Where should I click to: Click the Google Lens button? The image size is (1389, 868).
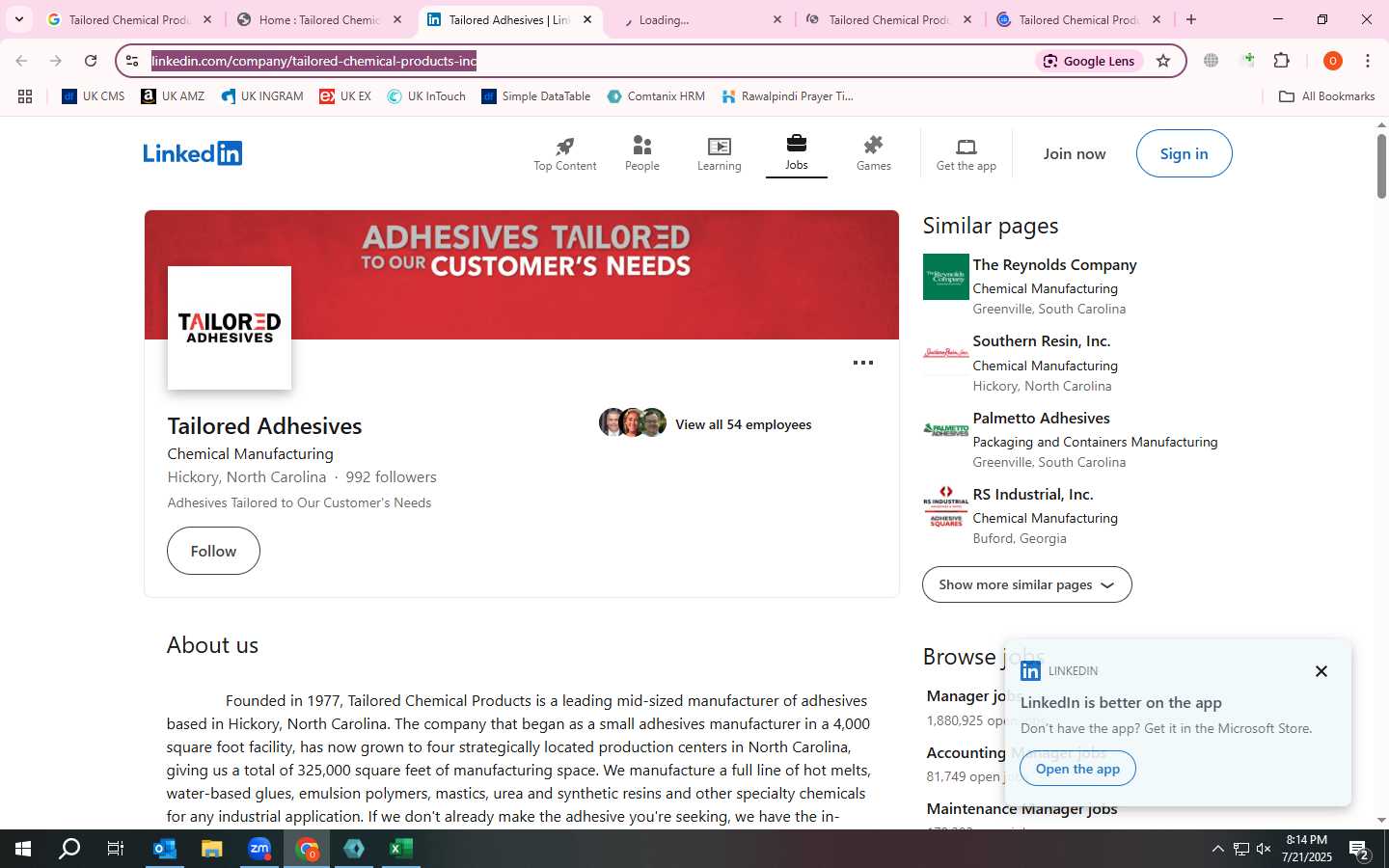[1090, 61]
